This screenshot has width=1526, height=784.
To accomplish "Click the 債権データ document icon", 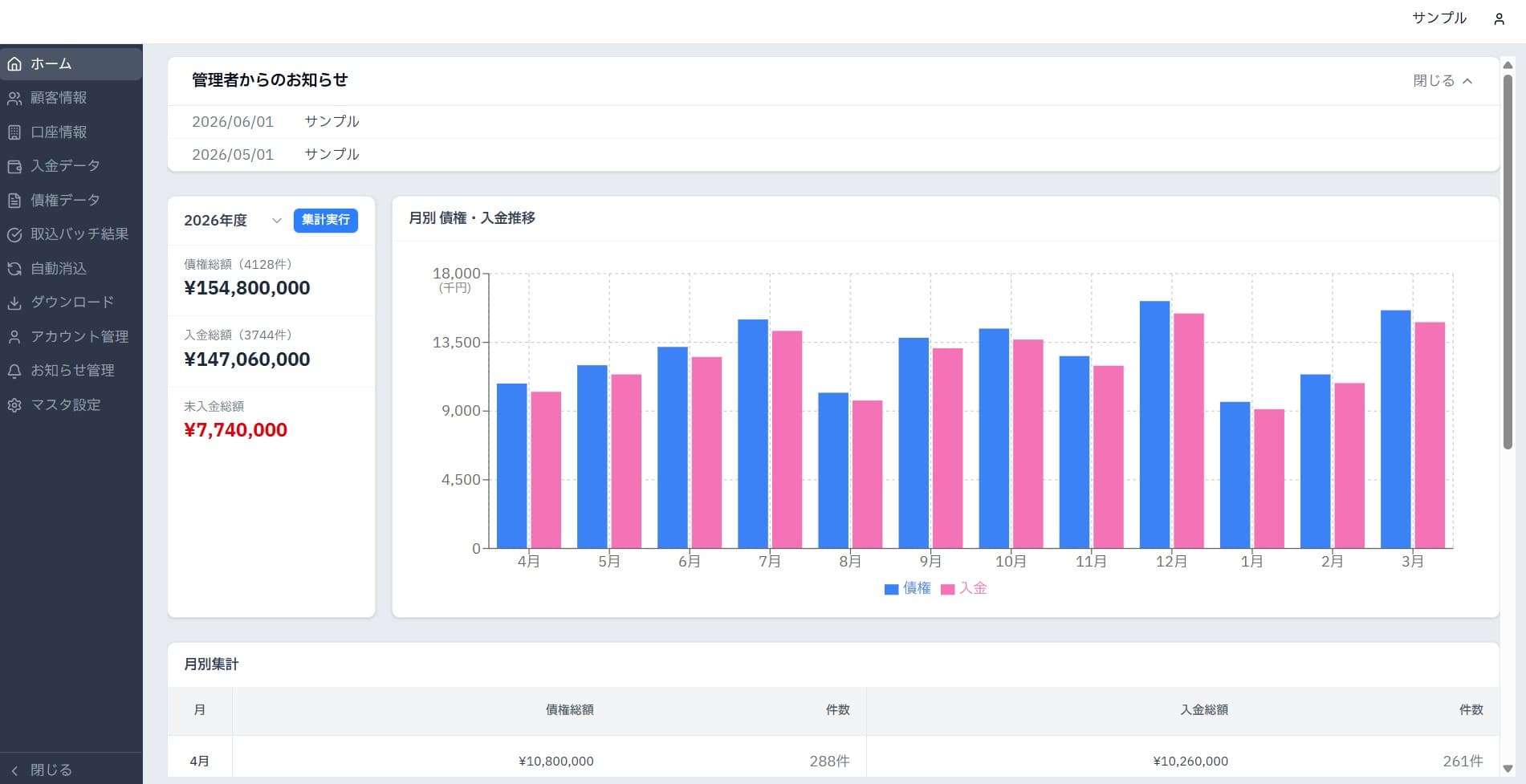I will point(14,201).
